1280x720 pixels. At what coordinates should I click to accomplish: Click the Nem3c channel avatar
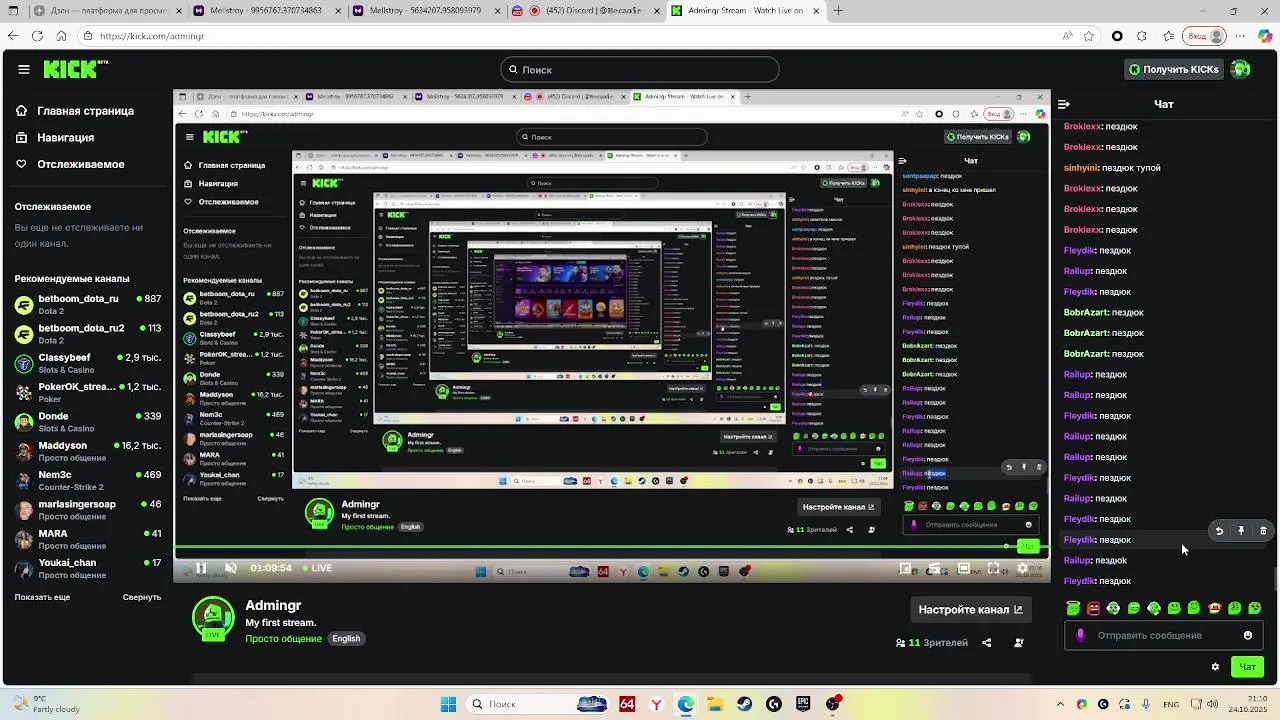(x=23, y=480)
